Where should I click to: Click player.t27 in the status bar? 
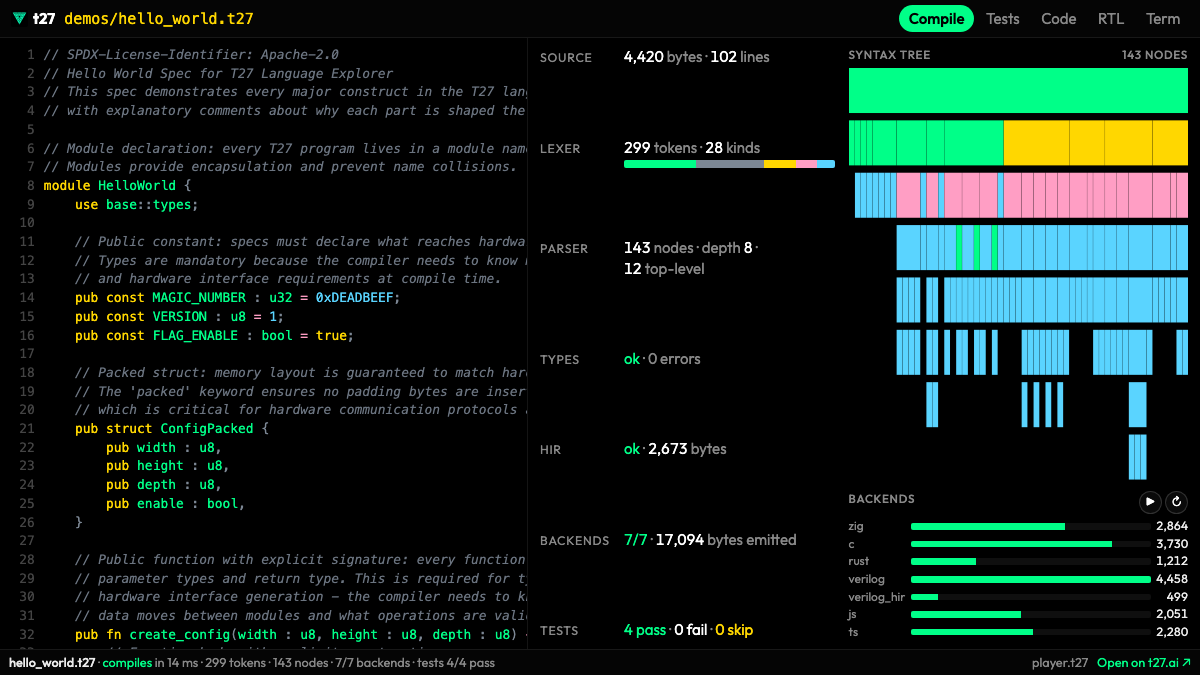(1060, 663)
